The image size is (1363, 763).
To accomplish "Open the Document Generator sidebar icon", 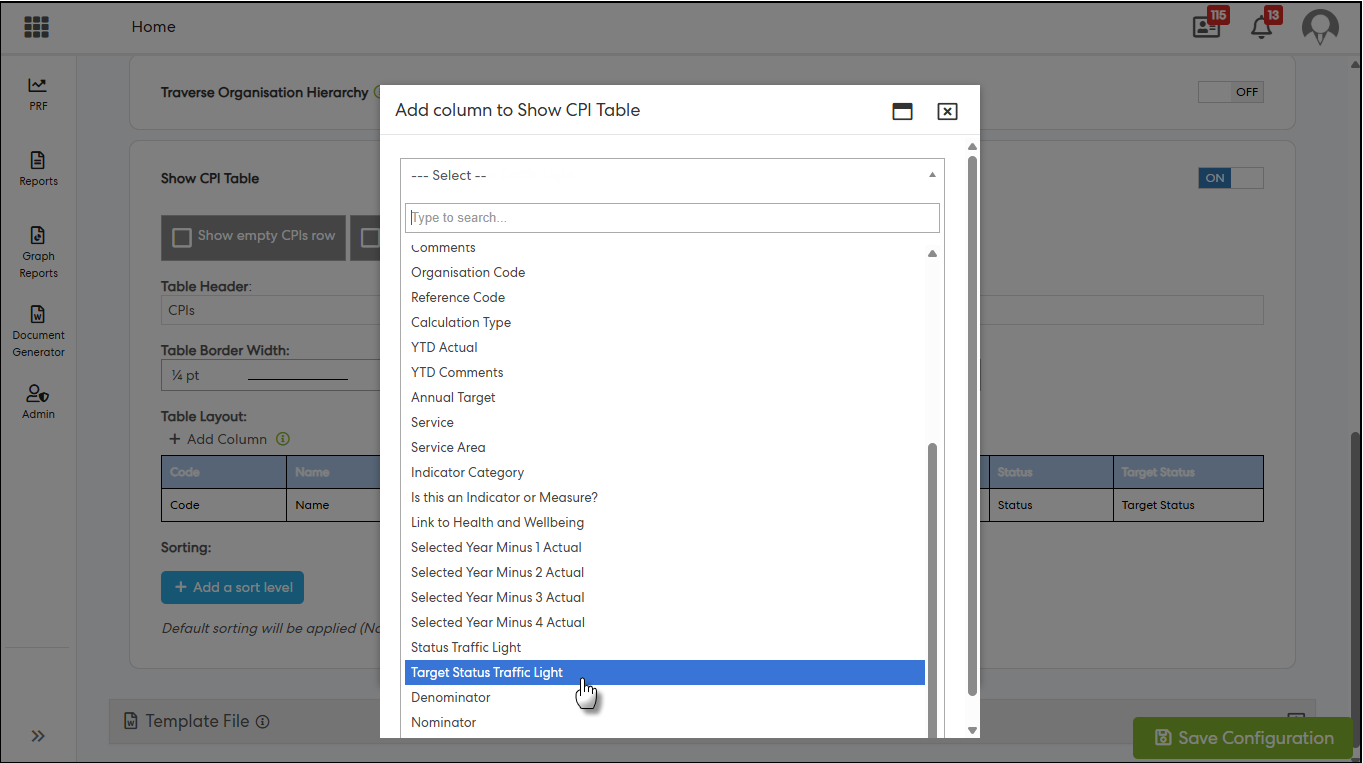I will [38, 331].
